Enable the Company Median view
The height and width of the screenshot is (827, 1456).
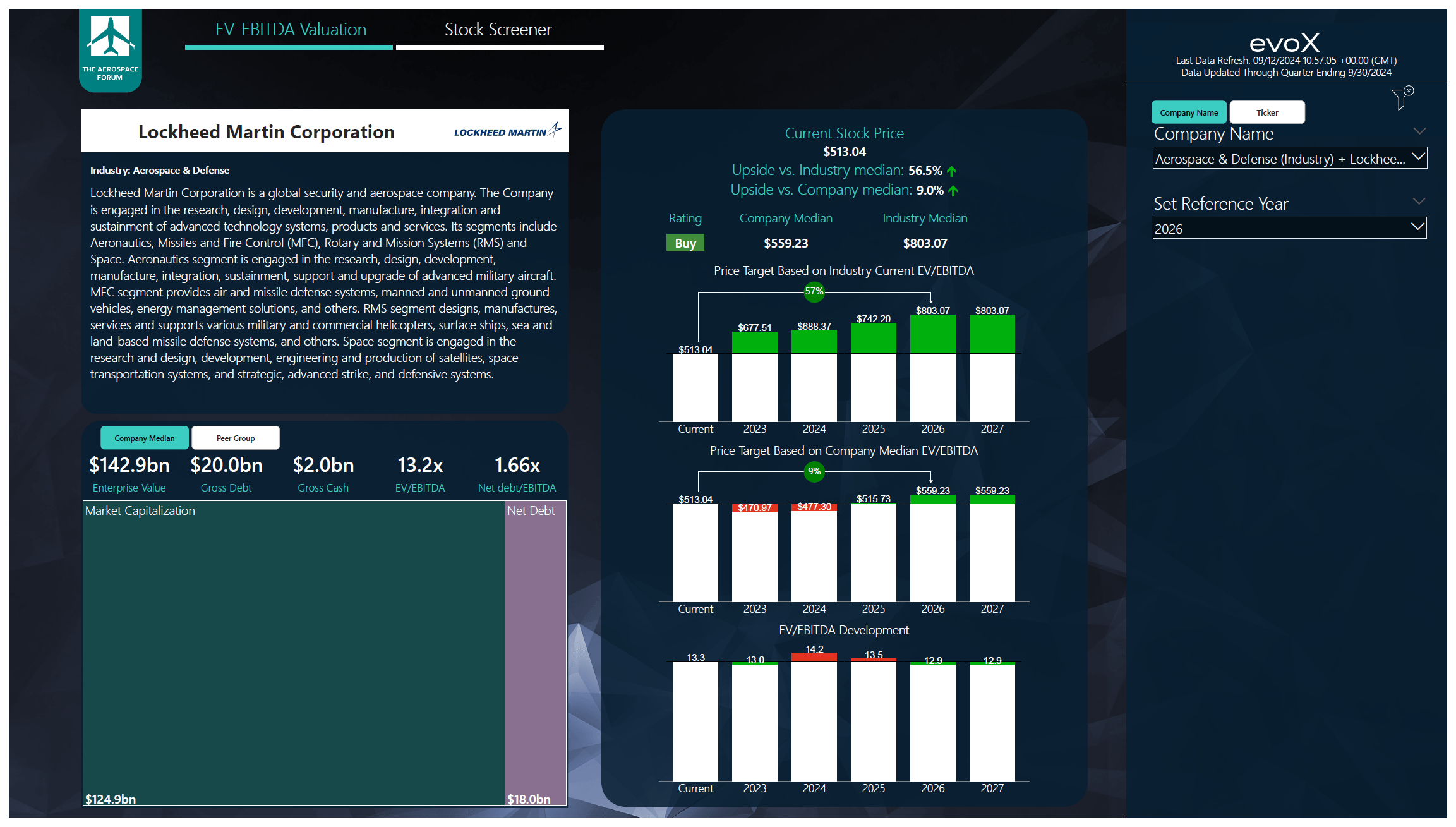(x=144, y=437)
